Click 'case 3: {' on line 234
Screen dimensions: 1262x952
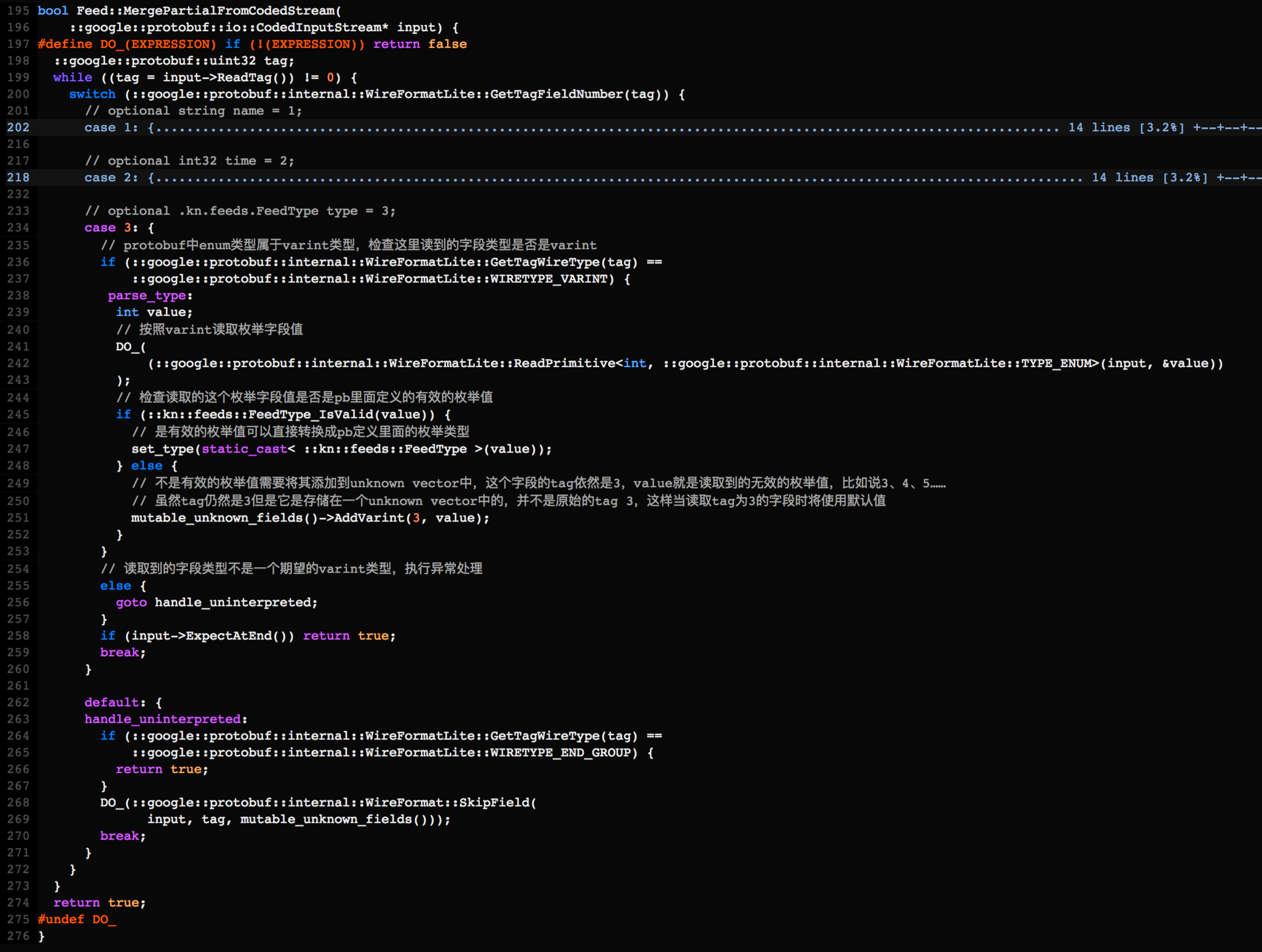tap(119, 228)
